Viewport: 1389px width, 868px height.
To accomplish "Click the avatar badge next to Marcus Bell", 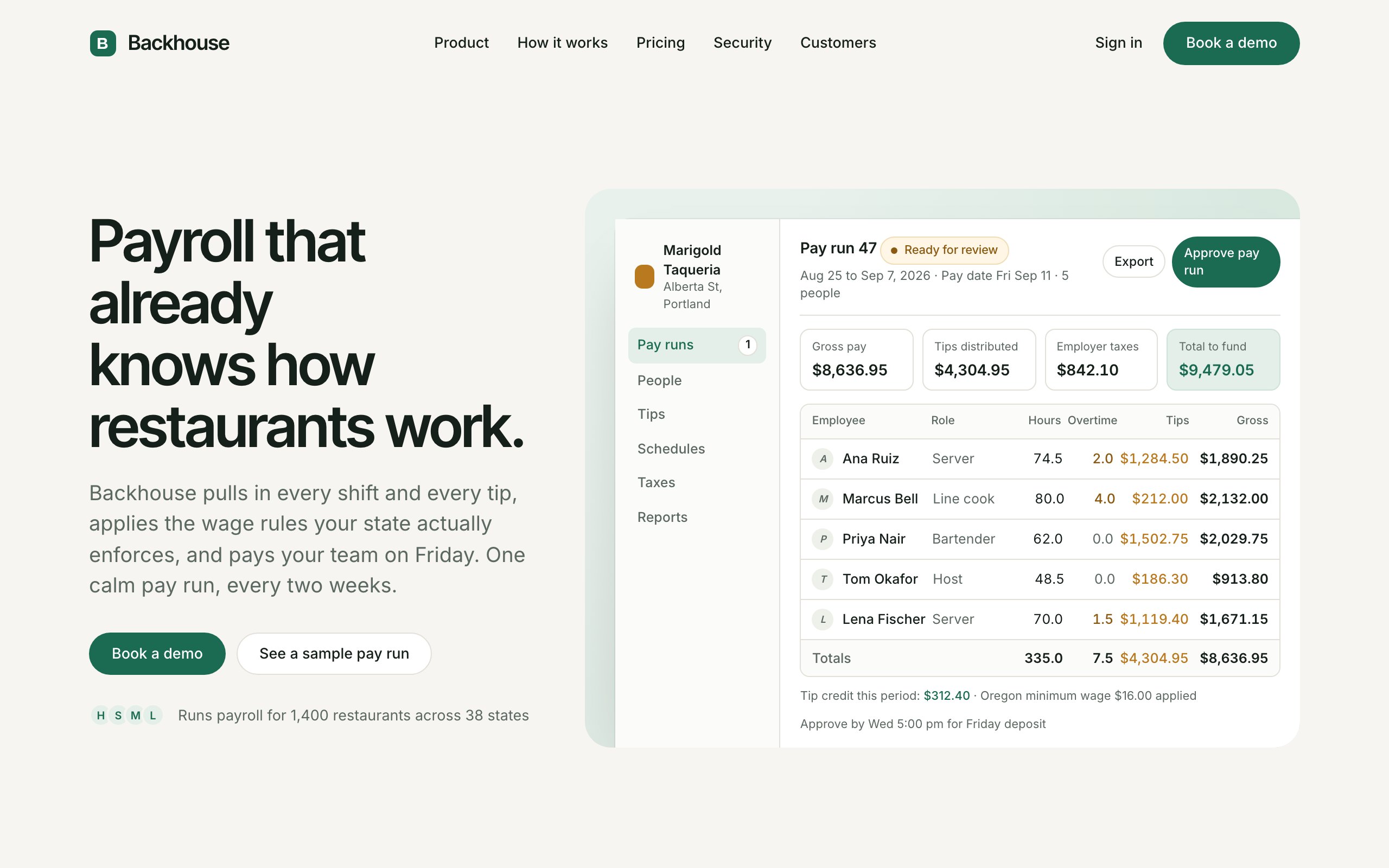I will (823, 499).
